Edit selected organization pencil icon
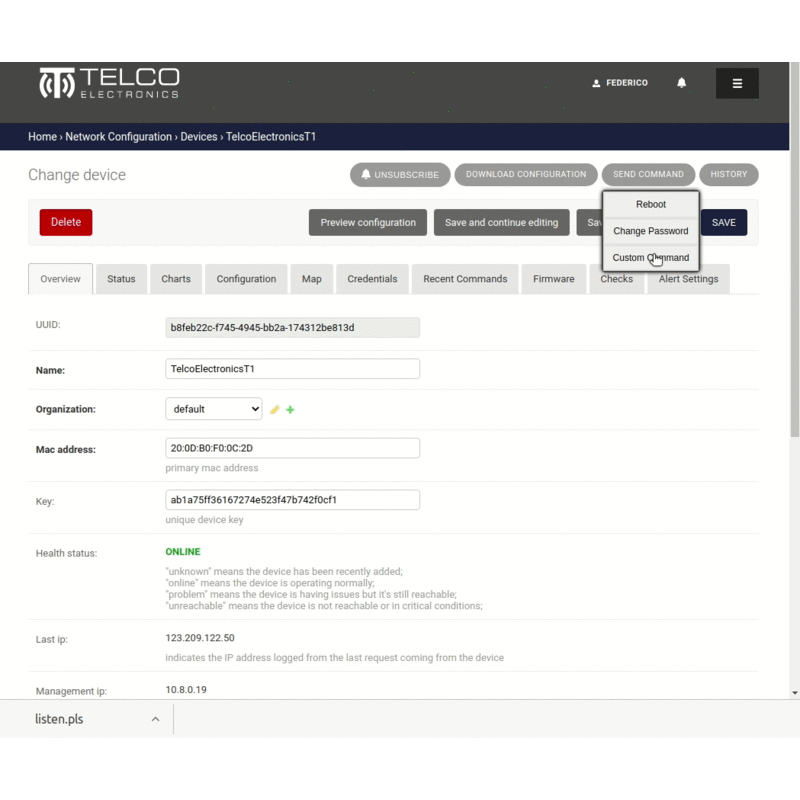Image resolution: width=800 pixels, height=800 pixels. [274, 410]
